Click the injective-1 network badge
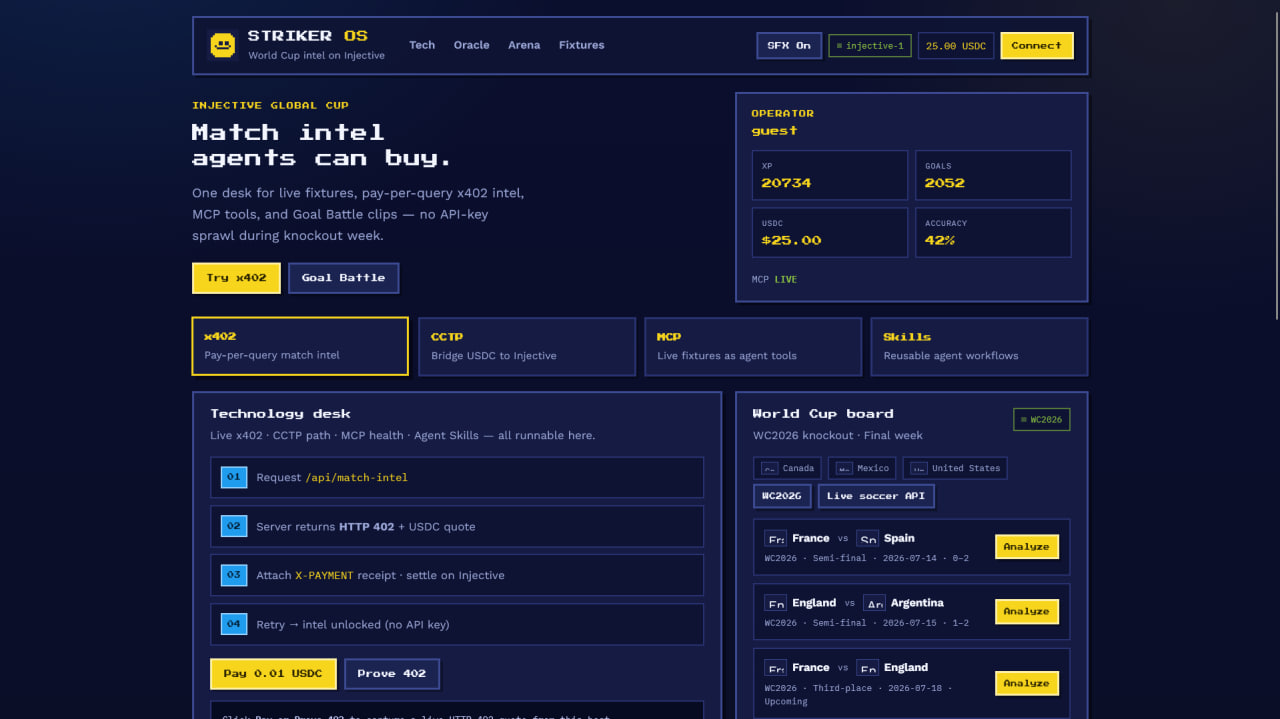 870,46
